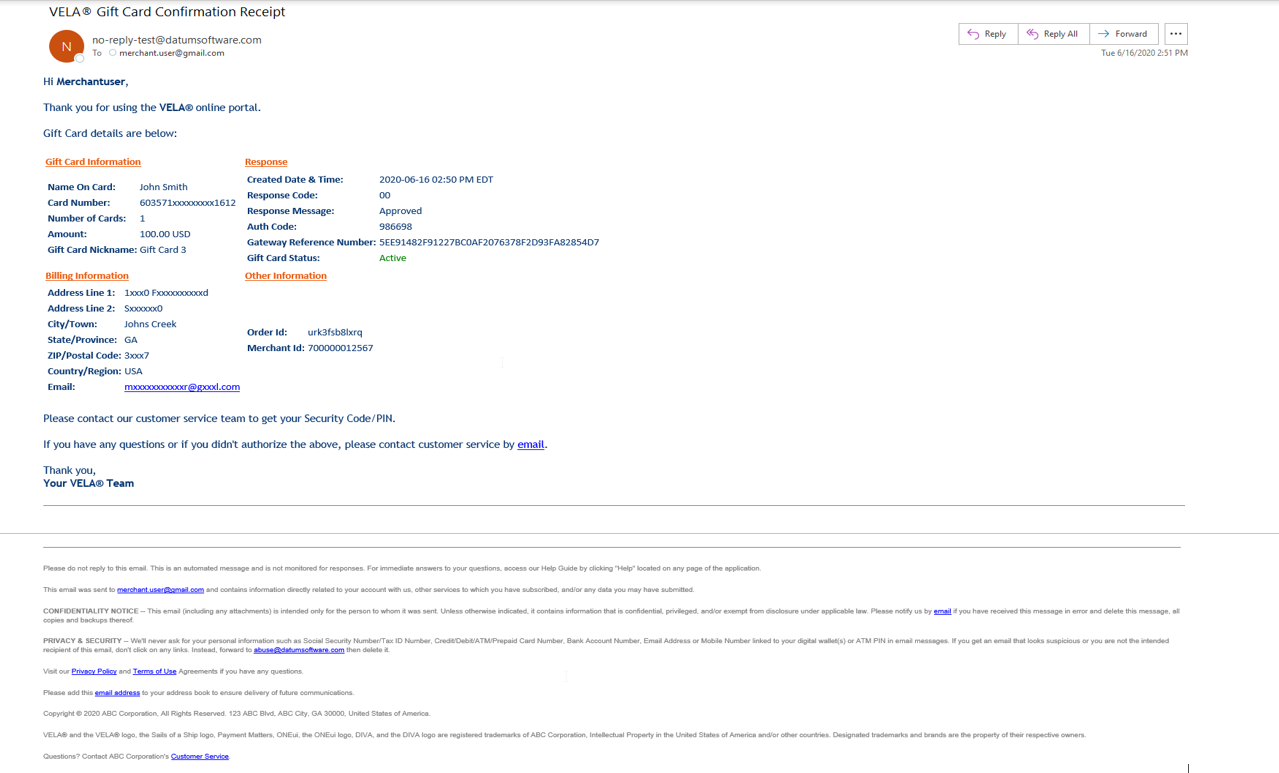Screen dimensions: 1279x773
Task: Click merchant.user@gmail.com link in the footer
Action: (x=160, y=590)
